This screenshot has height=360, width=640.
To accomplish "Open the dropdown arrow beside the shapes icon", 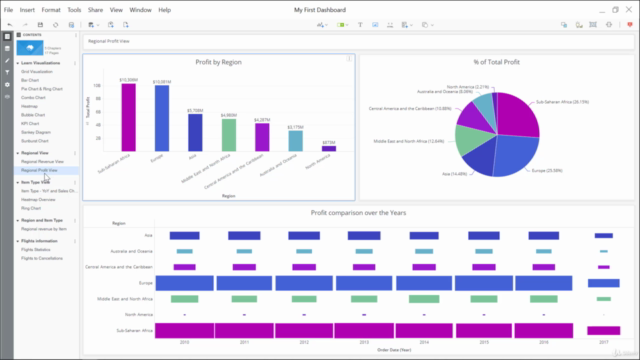I will click(432, 25).
